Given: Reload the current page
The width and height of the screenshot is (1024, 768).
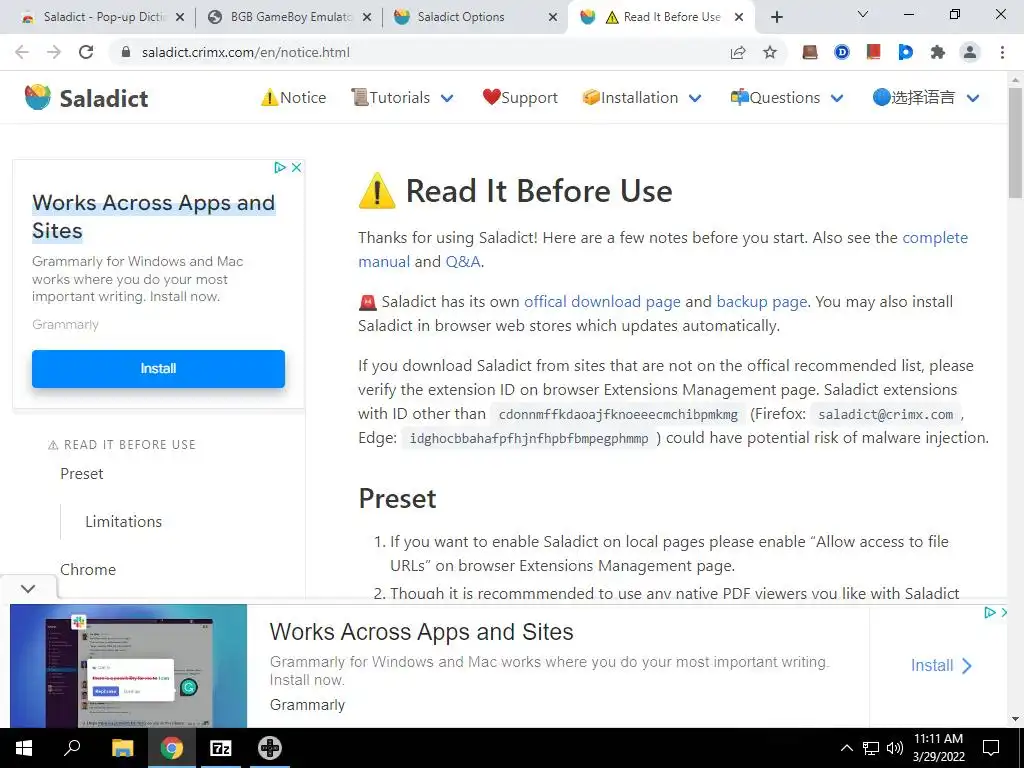Looking at the screenshot, I should tap(86, 52).
